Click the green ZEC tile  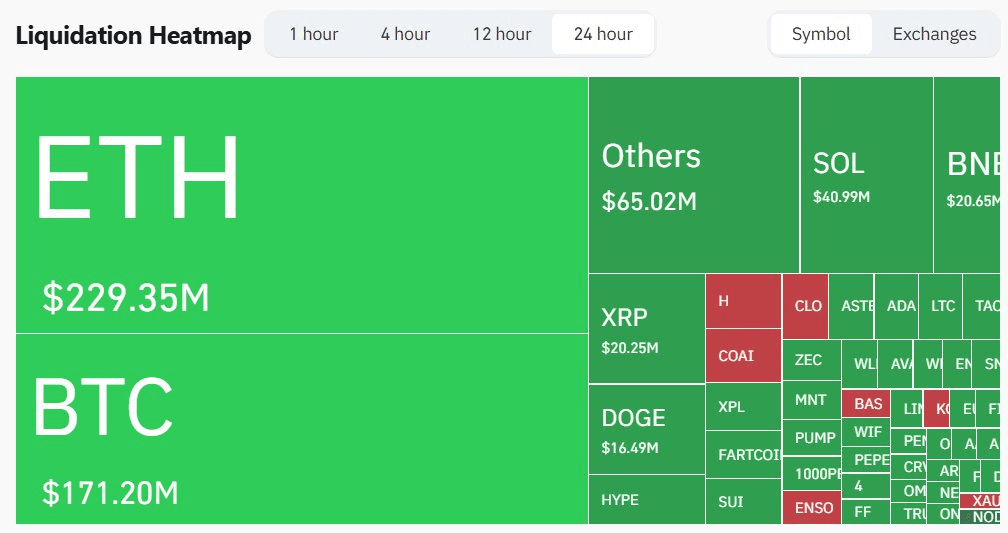[810, 360]
